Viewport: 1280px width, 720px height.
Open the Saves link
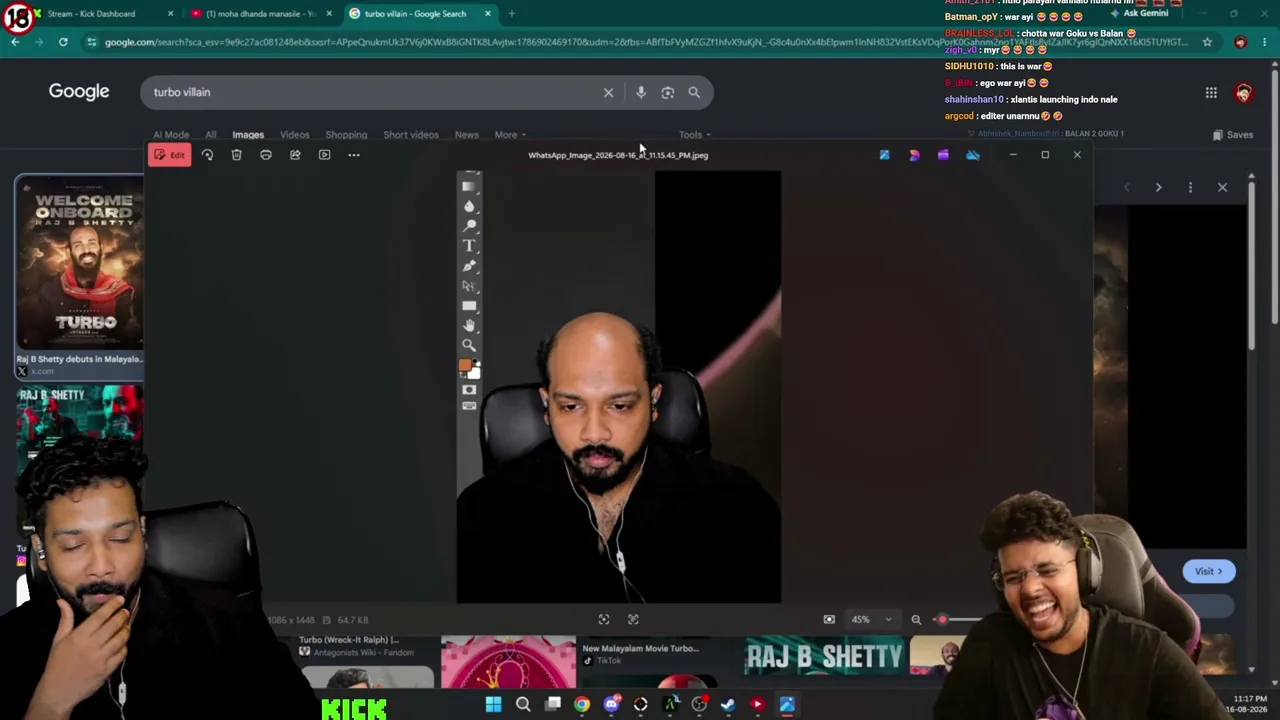click(1233, 135)
